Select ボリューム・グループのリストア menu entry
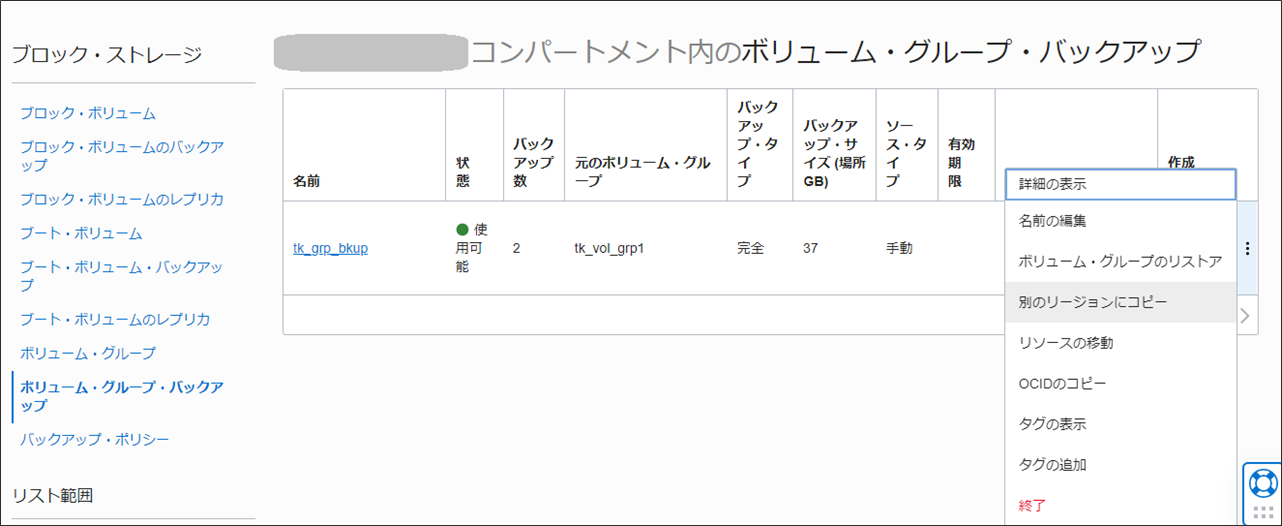 (x=1120, y=262)
